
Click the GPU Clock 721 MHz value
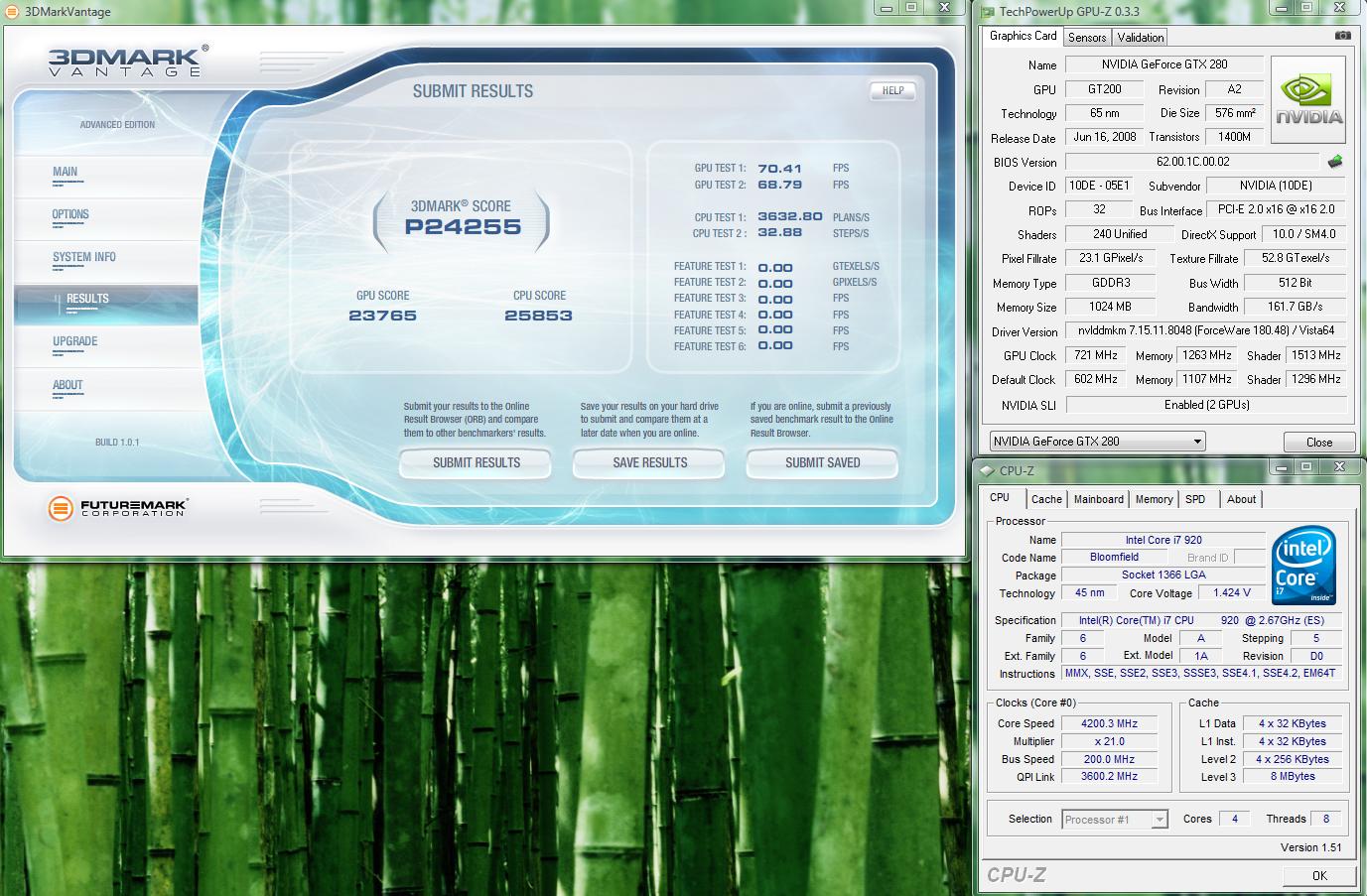(x=1095, y=355)
